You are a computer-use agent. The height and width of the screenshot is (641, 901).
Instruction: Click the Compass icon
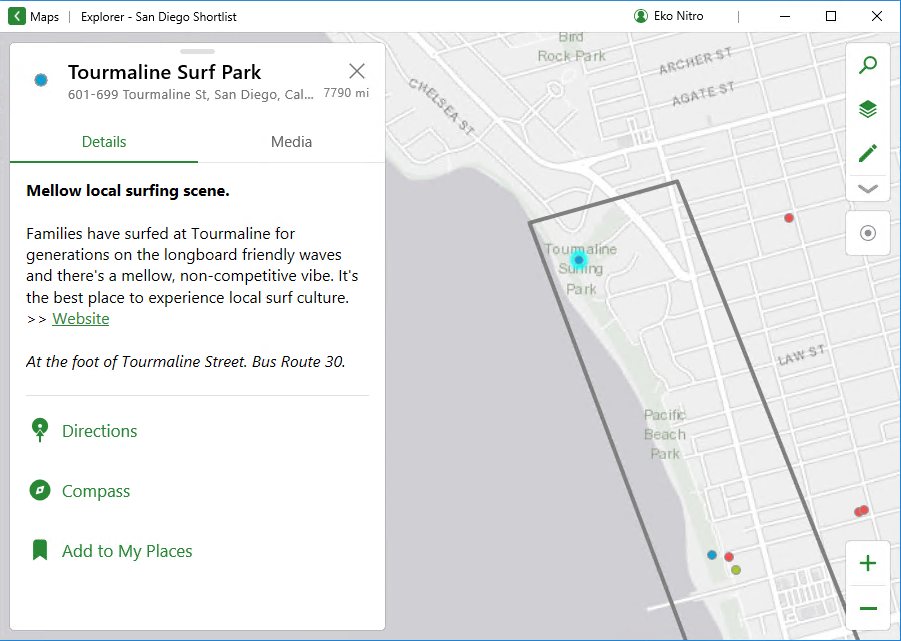(40, 491)
